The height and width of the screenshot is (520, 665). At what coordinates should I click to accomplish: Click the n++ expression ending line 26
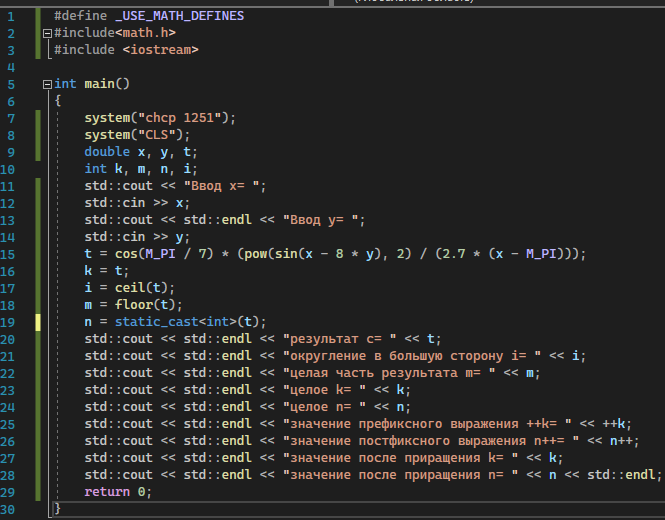click(621, 441)
